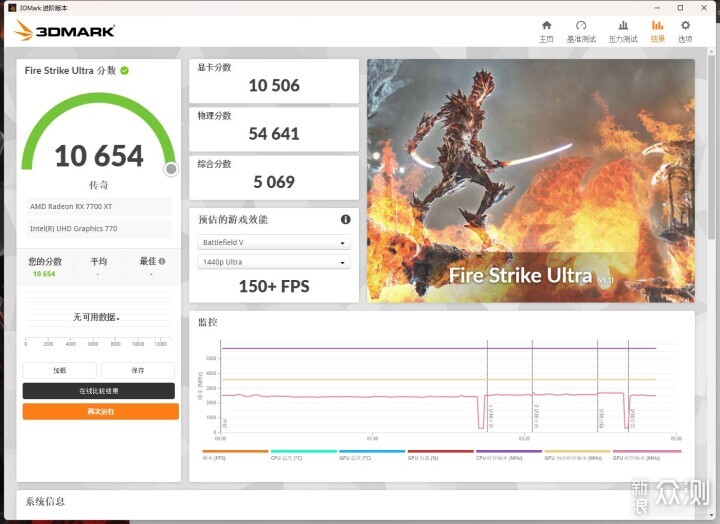Click the 您的分数 value 10 654
Viewport: 720px width, 524px height.
(x=44, y=274)
